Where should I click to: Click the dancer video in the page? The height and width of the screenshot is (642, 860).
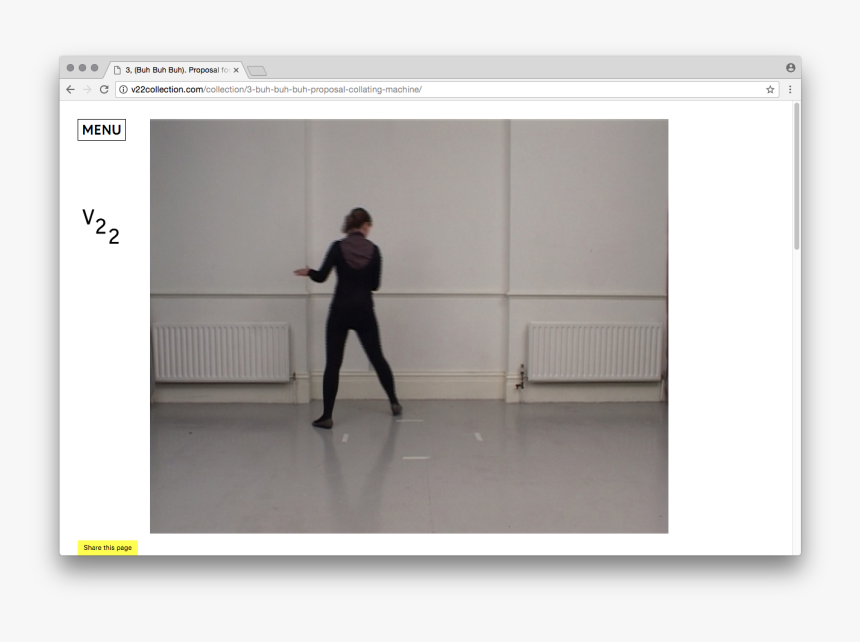(409, 326)
